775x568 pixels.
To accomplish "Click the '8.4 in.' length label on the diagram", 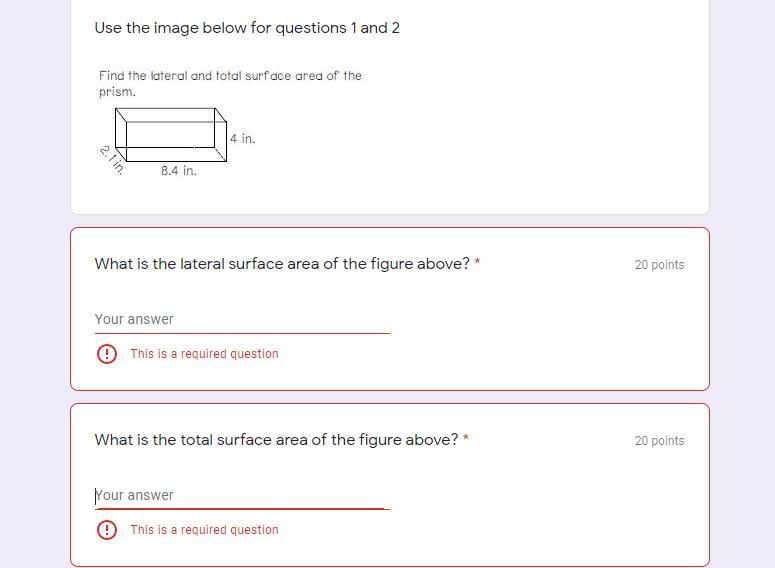I will coord(178,171).
